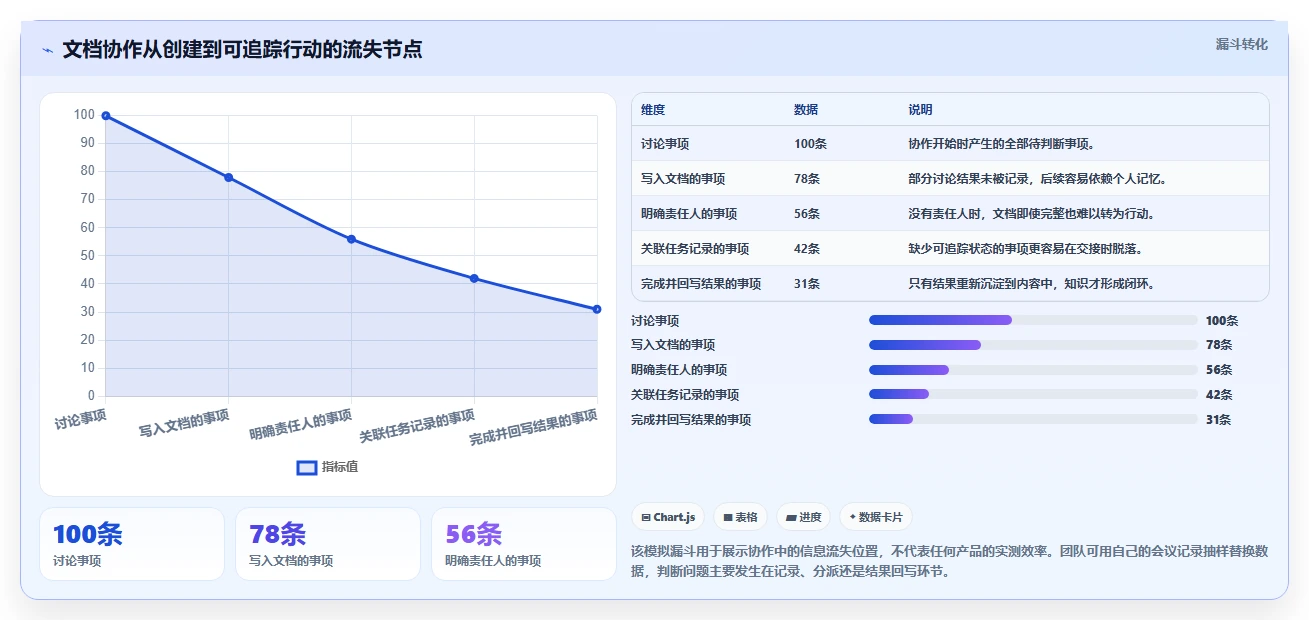Click the footer note starting 该模拟漏斗
Viewport: 1309px width, 620px height.
coord(950,561)
